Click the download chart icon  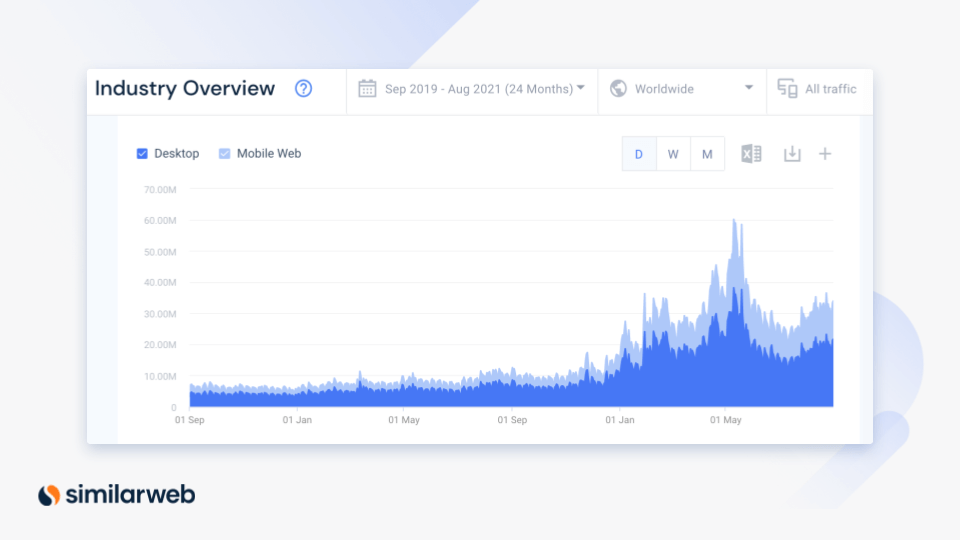click(x=792, y=154)
